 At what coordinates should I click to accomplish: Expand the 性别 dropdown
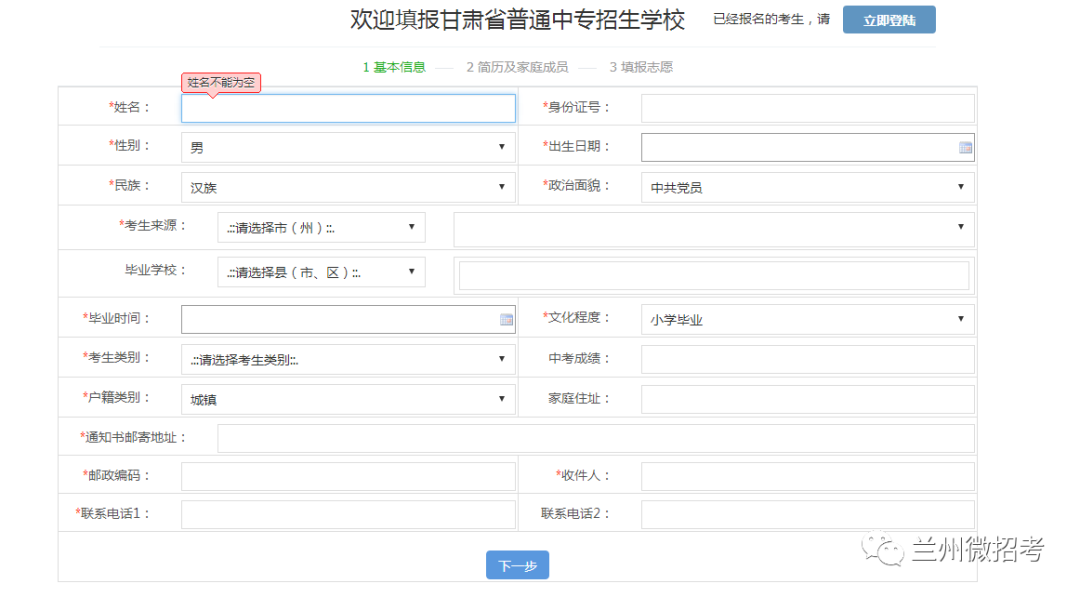[x=348, y=147]
